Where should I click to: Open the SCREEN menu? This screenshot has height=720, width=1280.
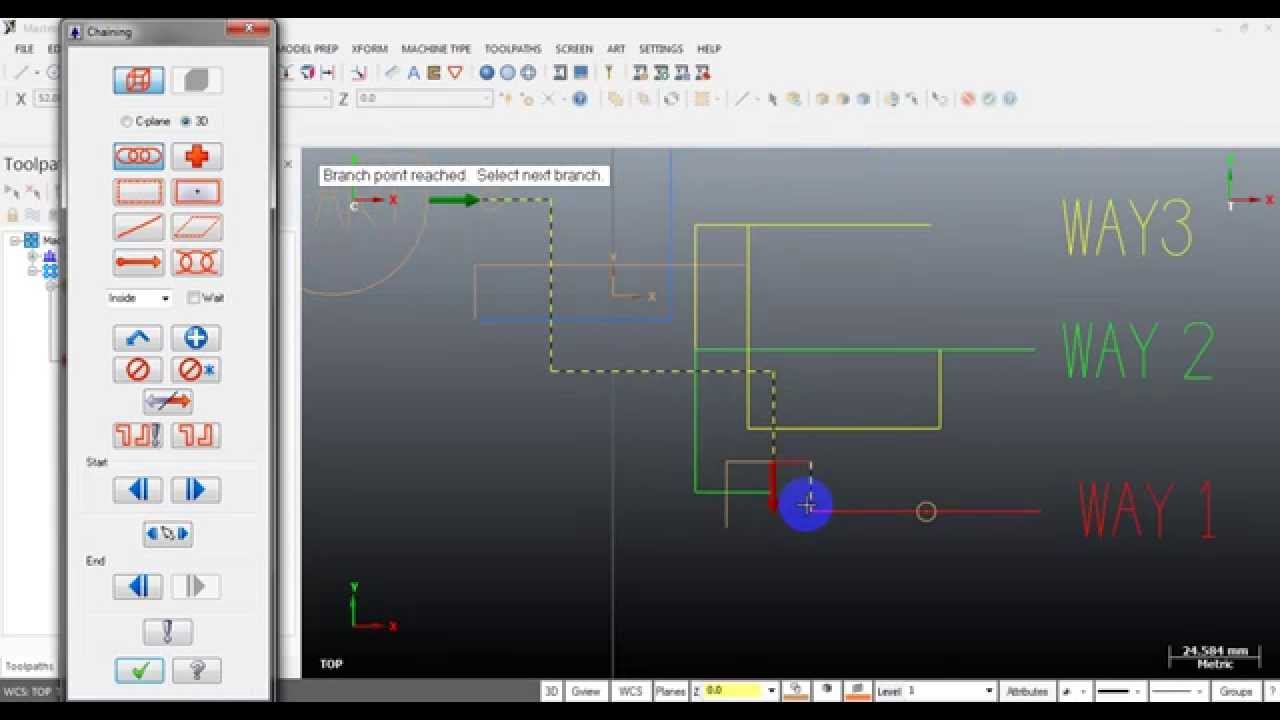point(574,48)
